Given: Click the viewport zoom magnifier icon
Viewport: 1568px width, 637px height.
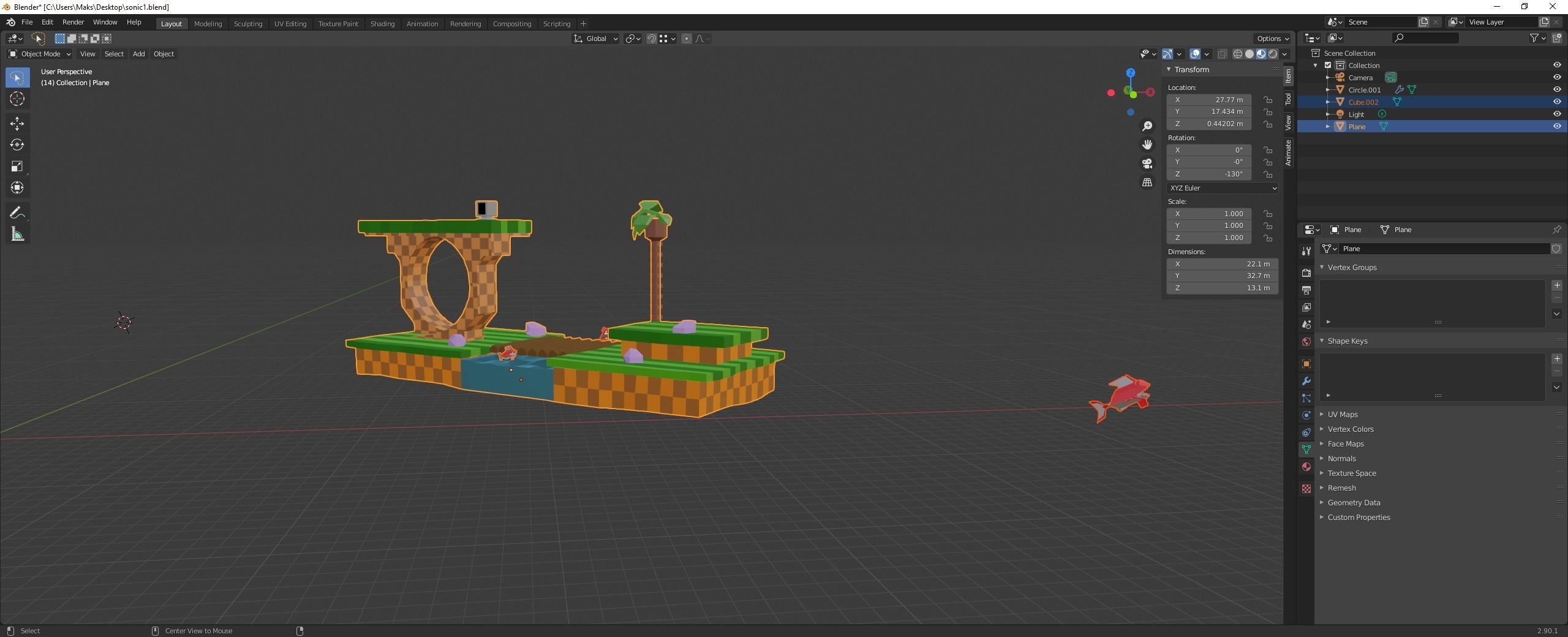Looking at the screenshot, I should pyautogui.click(x=1147, y=126).
